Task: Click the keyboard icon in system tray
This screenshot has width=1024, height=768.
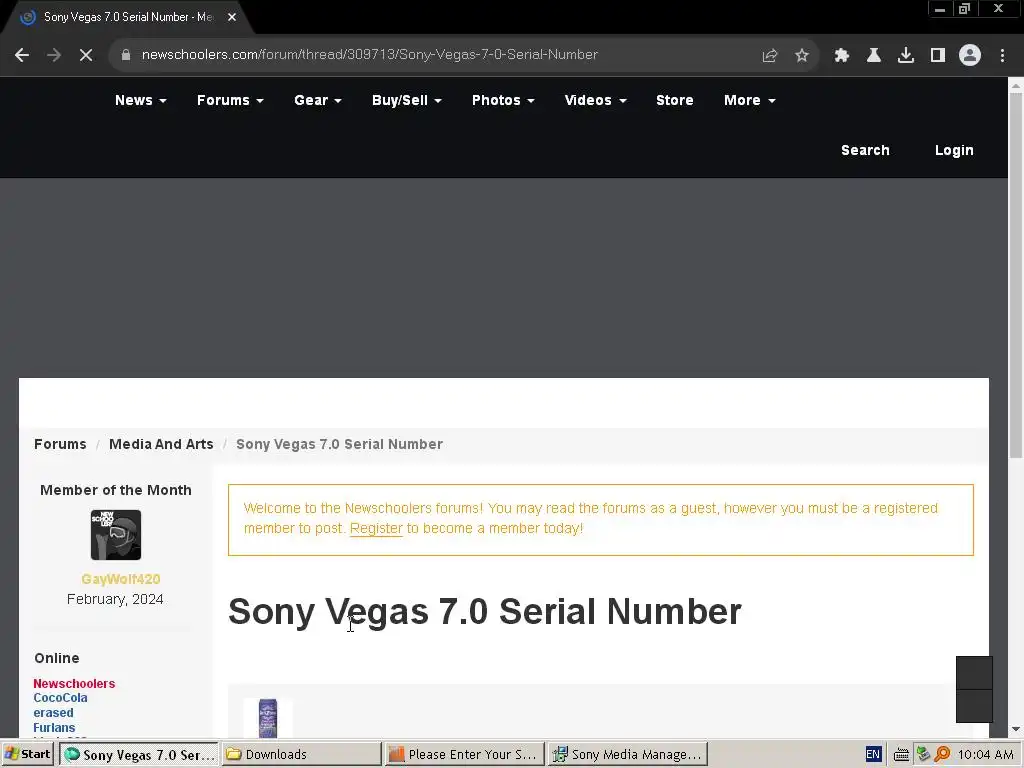Action: [901, 755]
